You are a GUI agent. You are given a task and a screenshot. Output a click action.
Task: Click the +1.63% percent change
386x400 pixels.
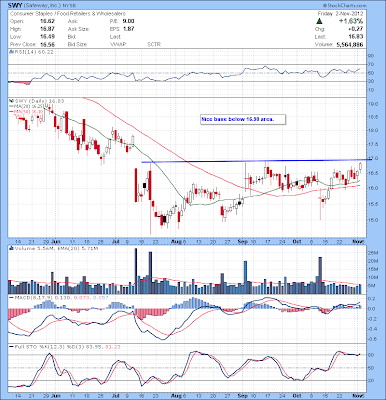pyautogui.click(x=351, y=21)
